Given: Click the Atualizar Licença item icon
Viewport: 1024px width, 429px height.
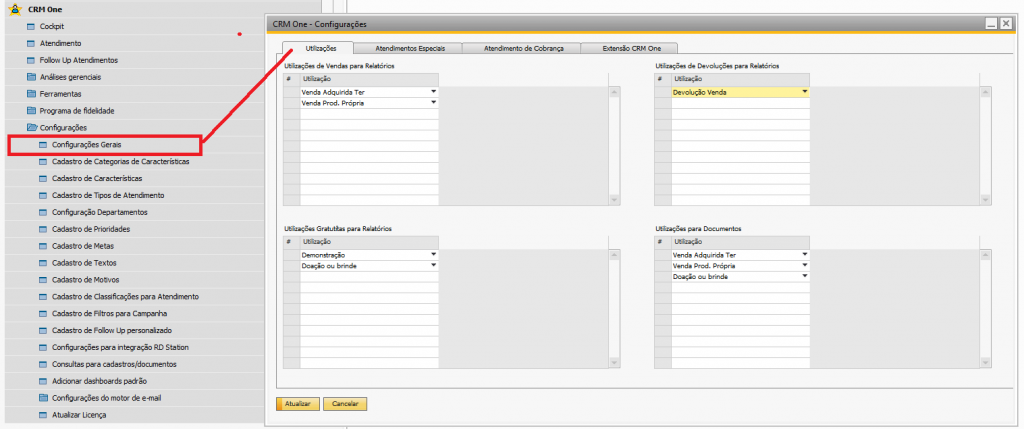Looking at the screenshot, I should point(43,414).
